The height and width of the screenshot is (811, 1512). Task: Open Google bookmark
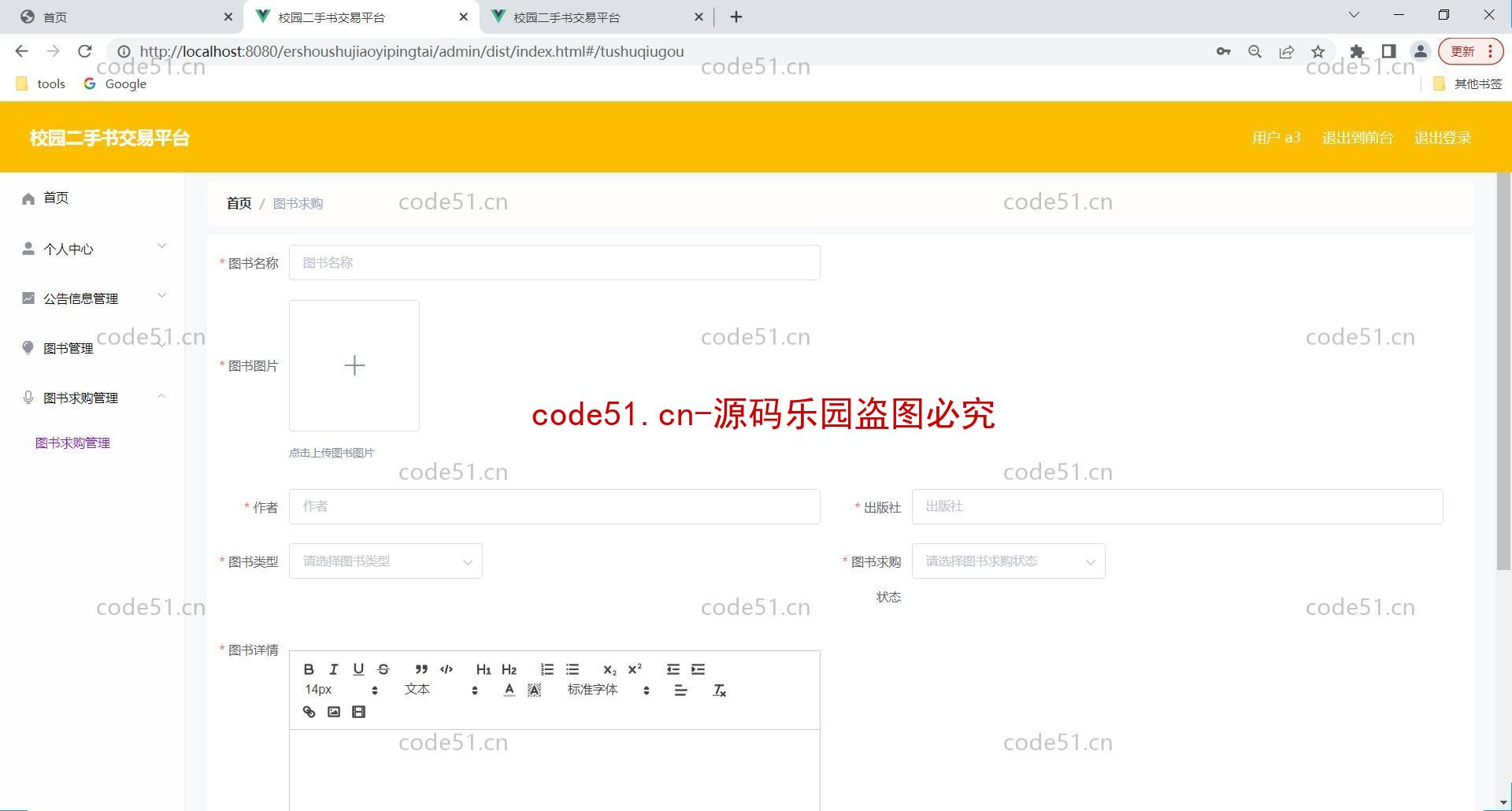[x=115, y=83]
